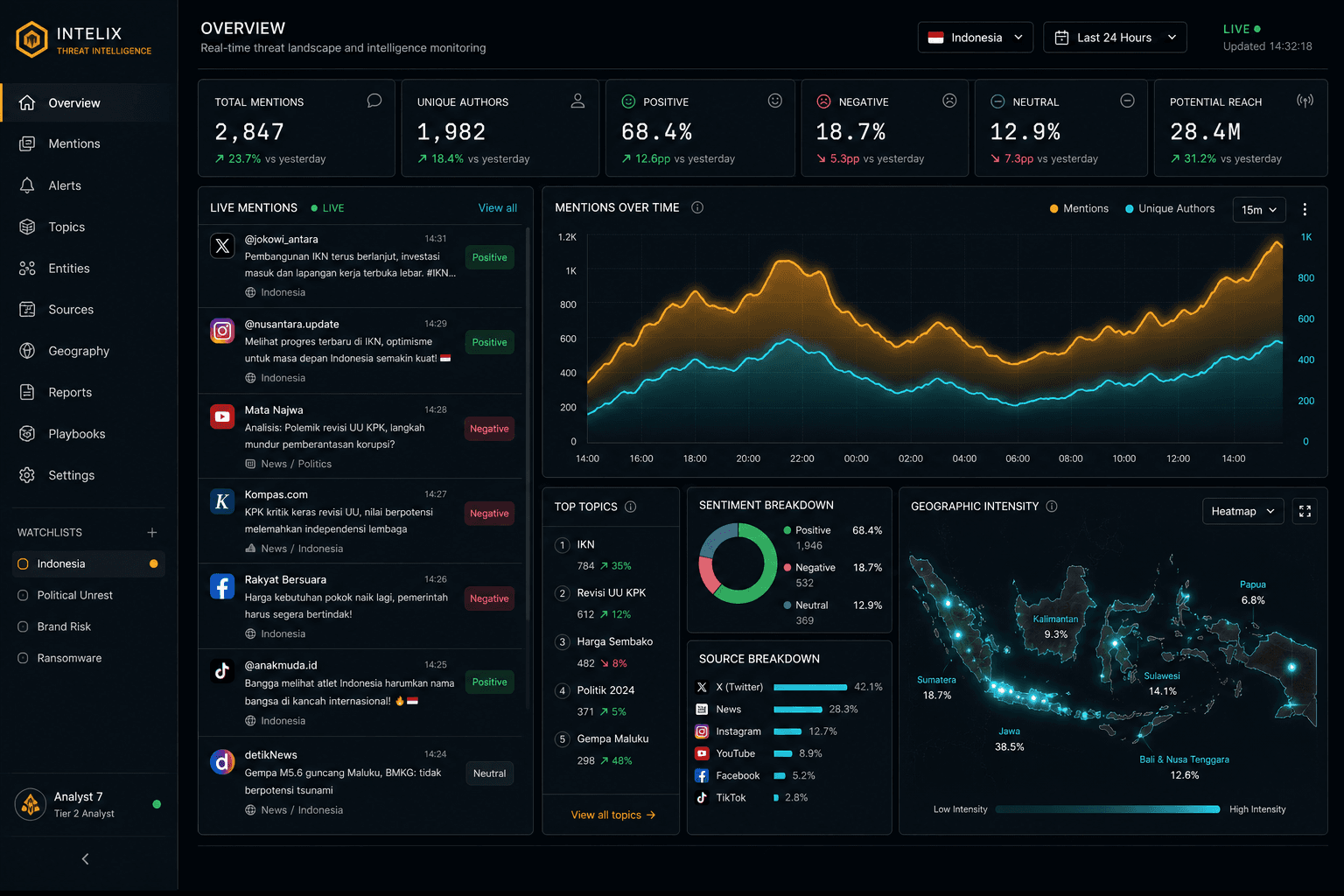Click the map intensity gradient bar
The image size is (1344, 896).
point(1107,809)
